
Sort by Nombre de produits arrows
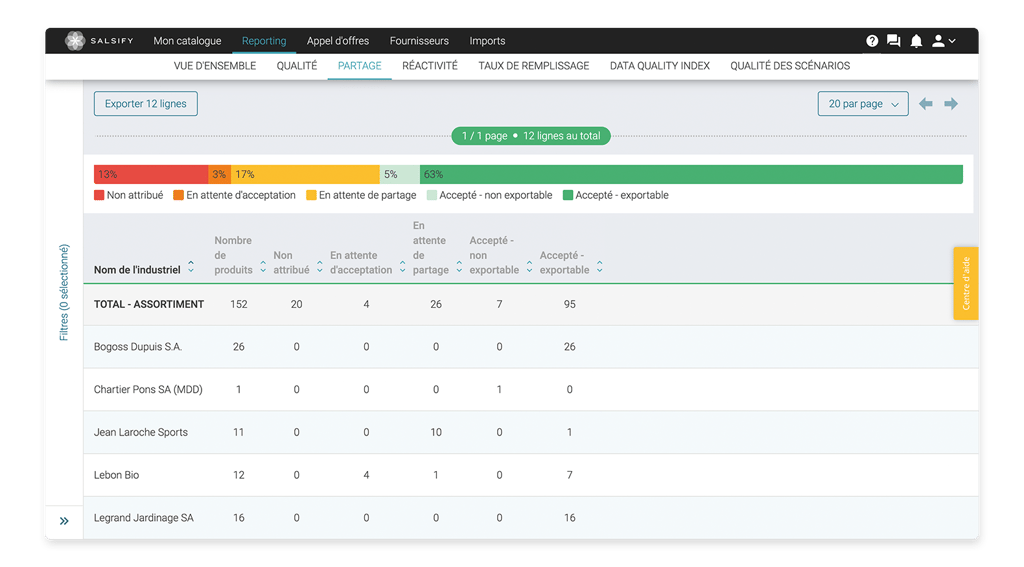pos(263,266)
